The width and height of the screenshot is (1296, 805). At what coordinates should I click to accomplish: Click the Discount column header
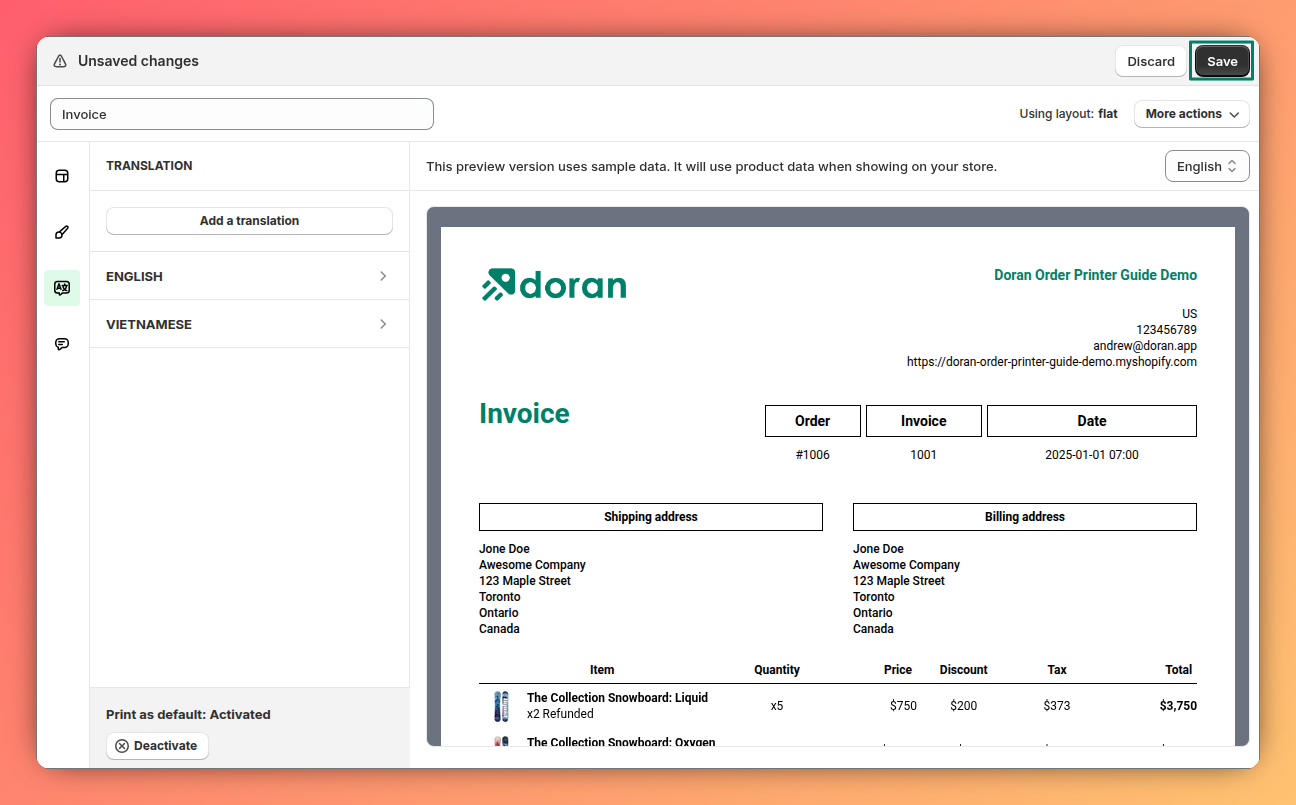(x=963, y=670)
